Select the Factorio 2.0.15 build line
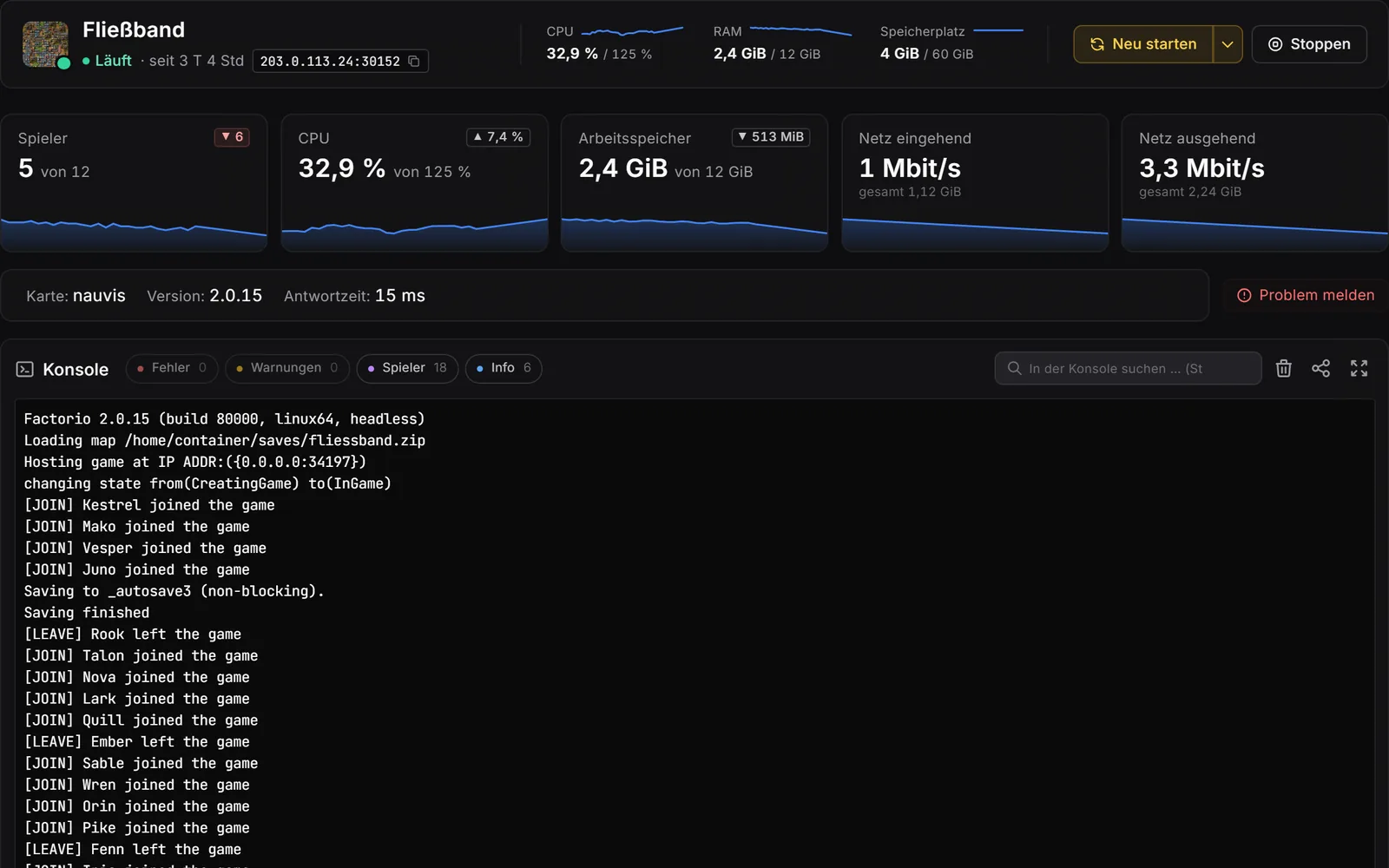 point(224,419)
